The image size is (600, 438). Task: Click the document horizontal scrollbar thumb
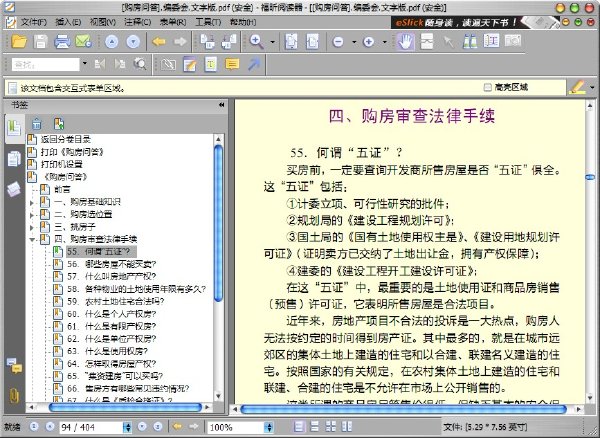click(x=403, y=409)
